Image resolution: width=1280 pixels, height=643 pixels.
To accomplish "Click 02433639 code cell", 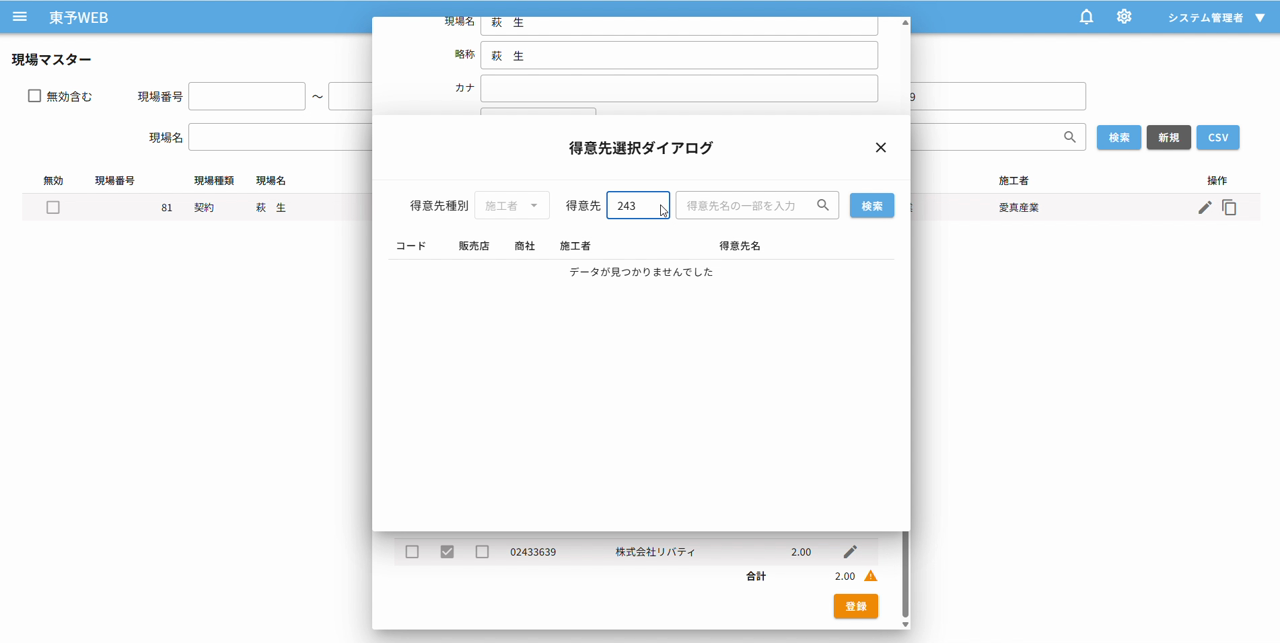I will (x=533, y=552).
